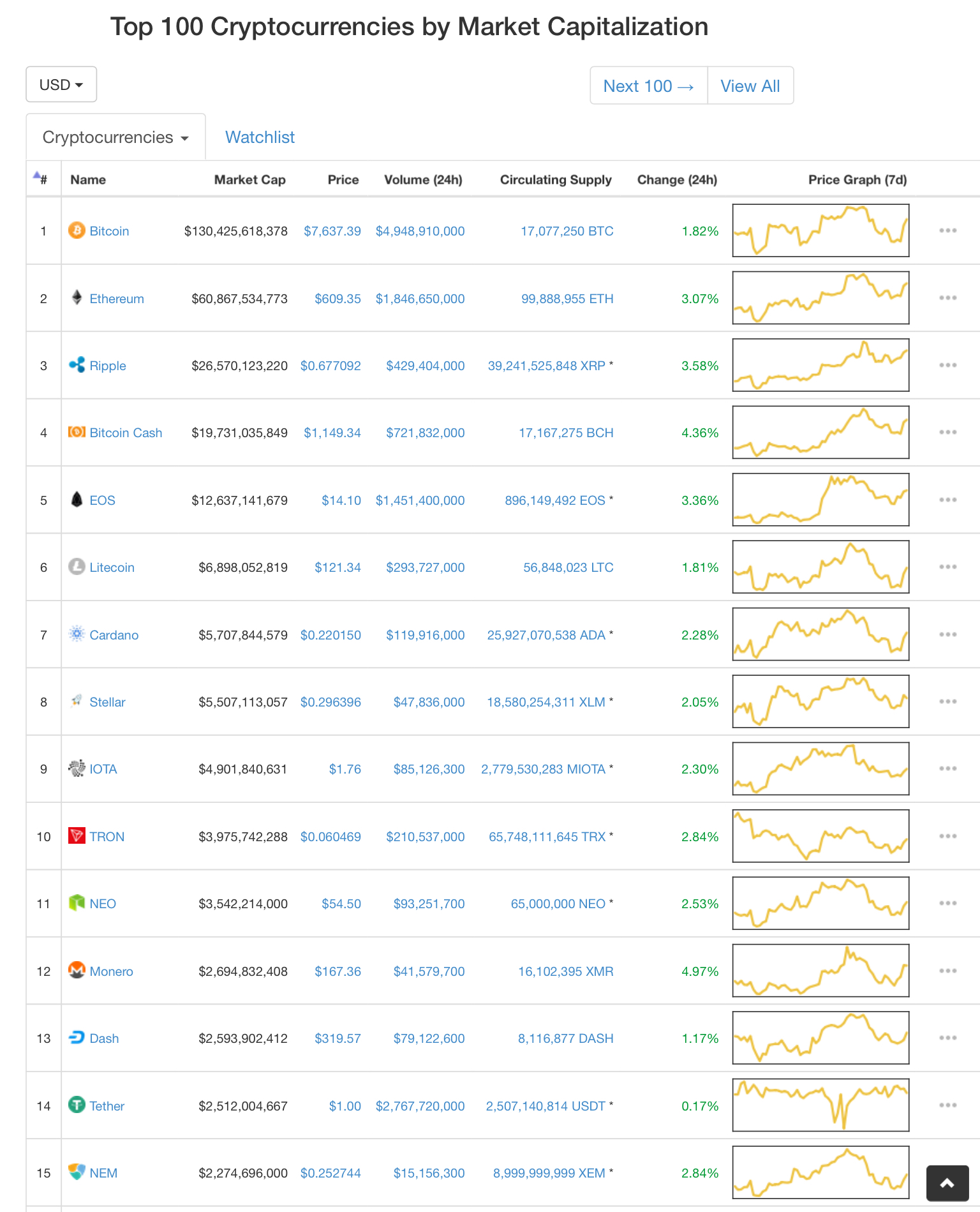The width and height of the screenshot is (980, 1212).
Task: Click Monero 24h change 4.97%
Action: click(700, 971)
